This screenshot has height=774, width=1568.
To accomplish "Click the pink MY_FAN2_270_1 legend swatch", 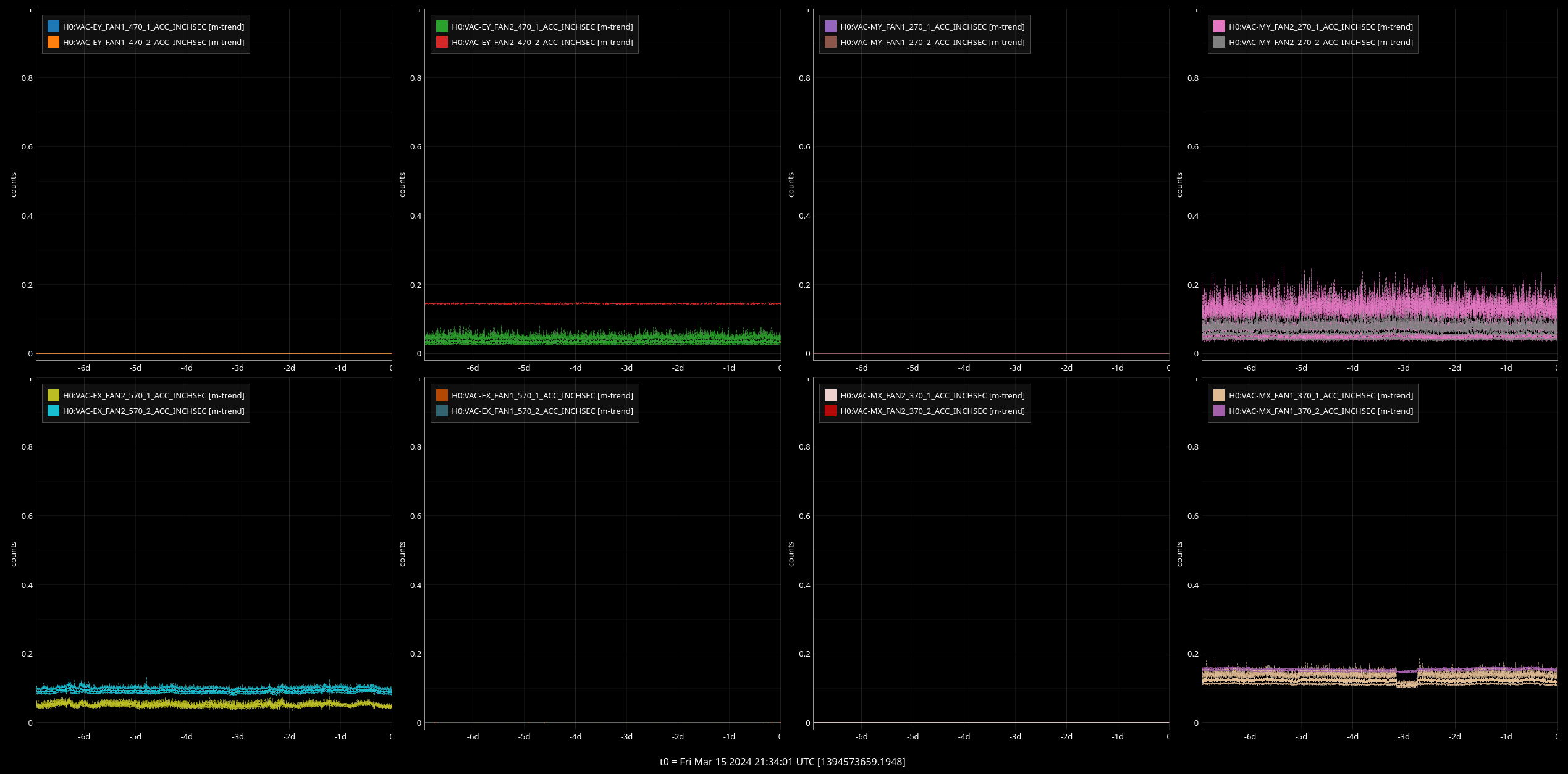I will pyautogui.click(x=1219, y=27).
